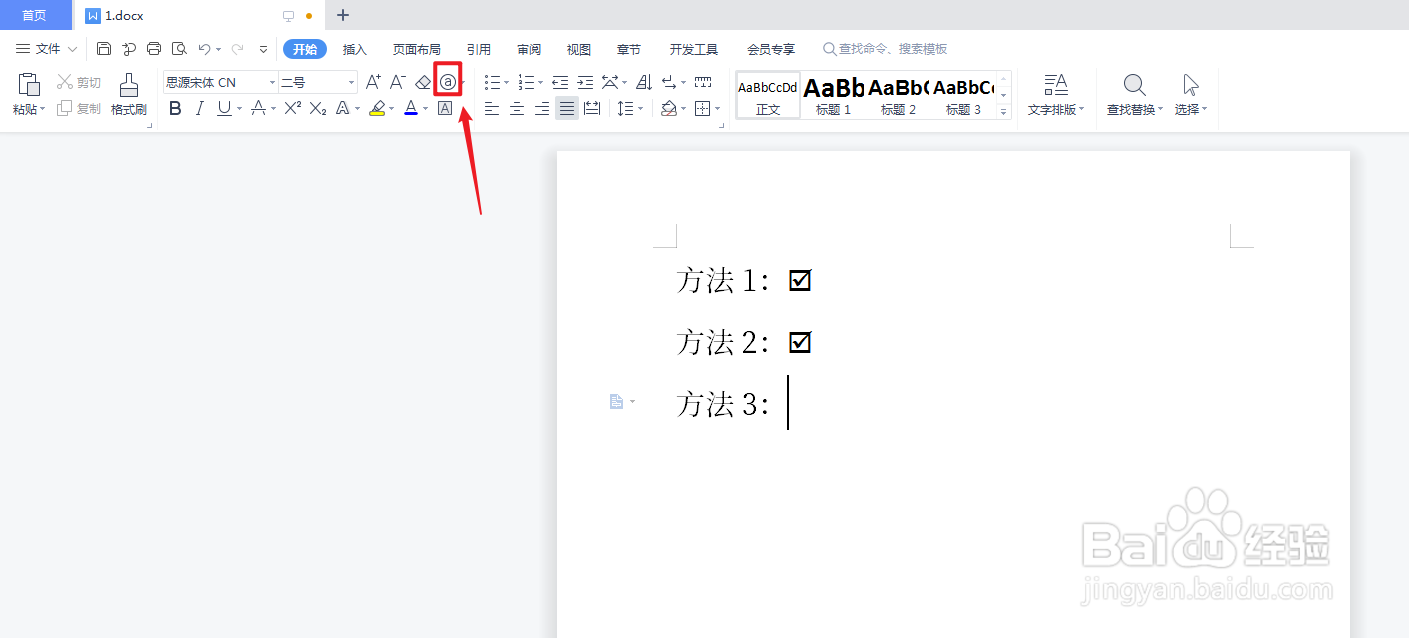Viewport: 1409px width, 638px height.
Task: Click the Print icon in quick access toolbar
Action: pyautogui.click(x=154, y=47)
